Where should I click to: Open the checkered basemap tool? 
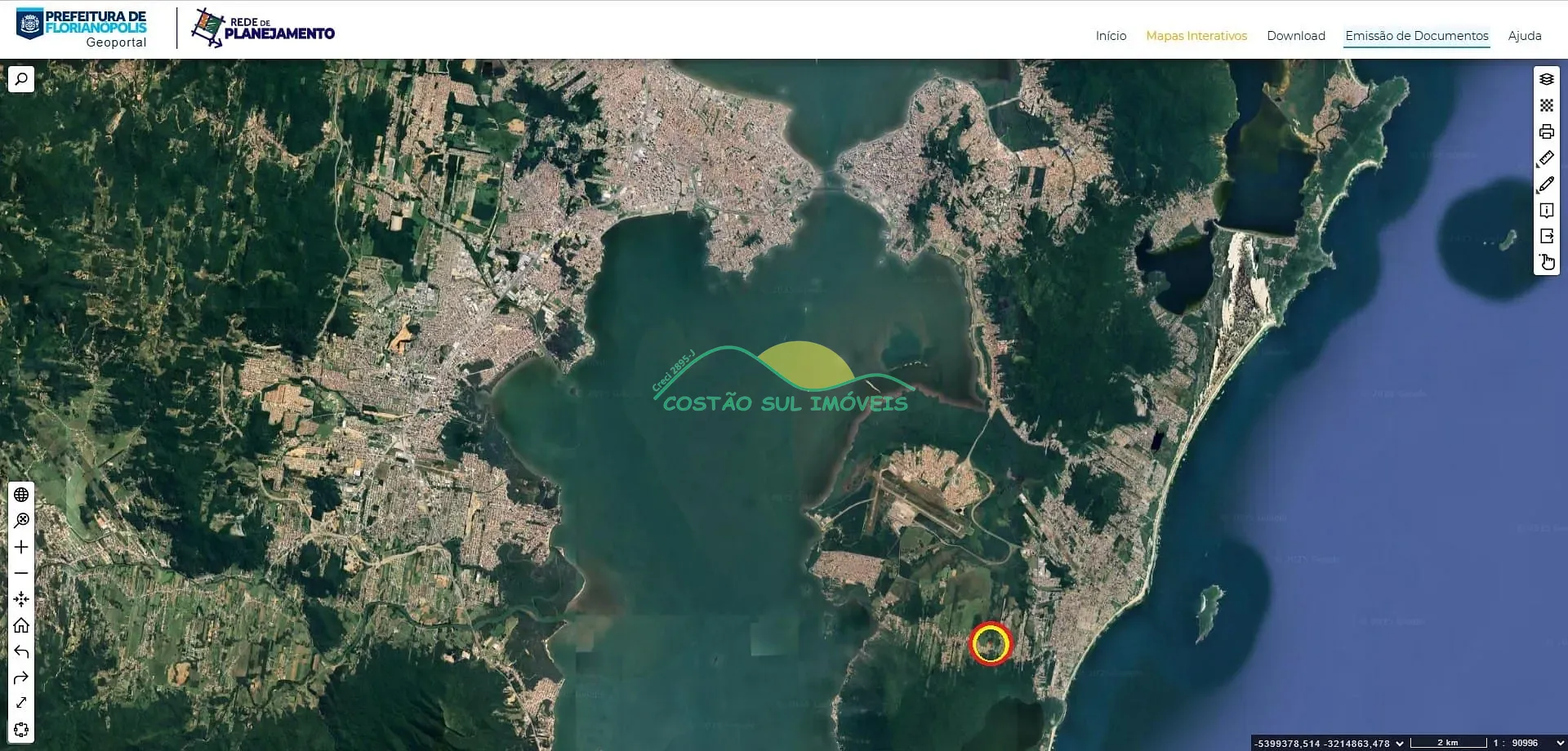tap(1547, 105)
